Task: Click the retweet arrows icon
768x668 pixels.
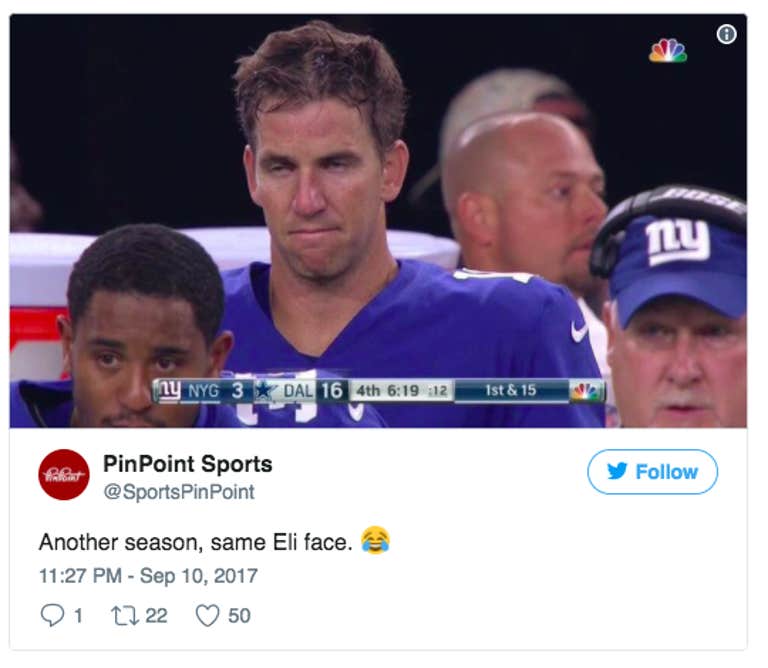Action: [125, 616]
